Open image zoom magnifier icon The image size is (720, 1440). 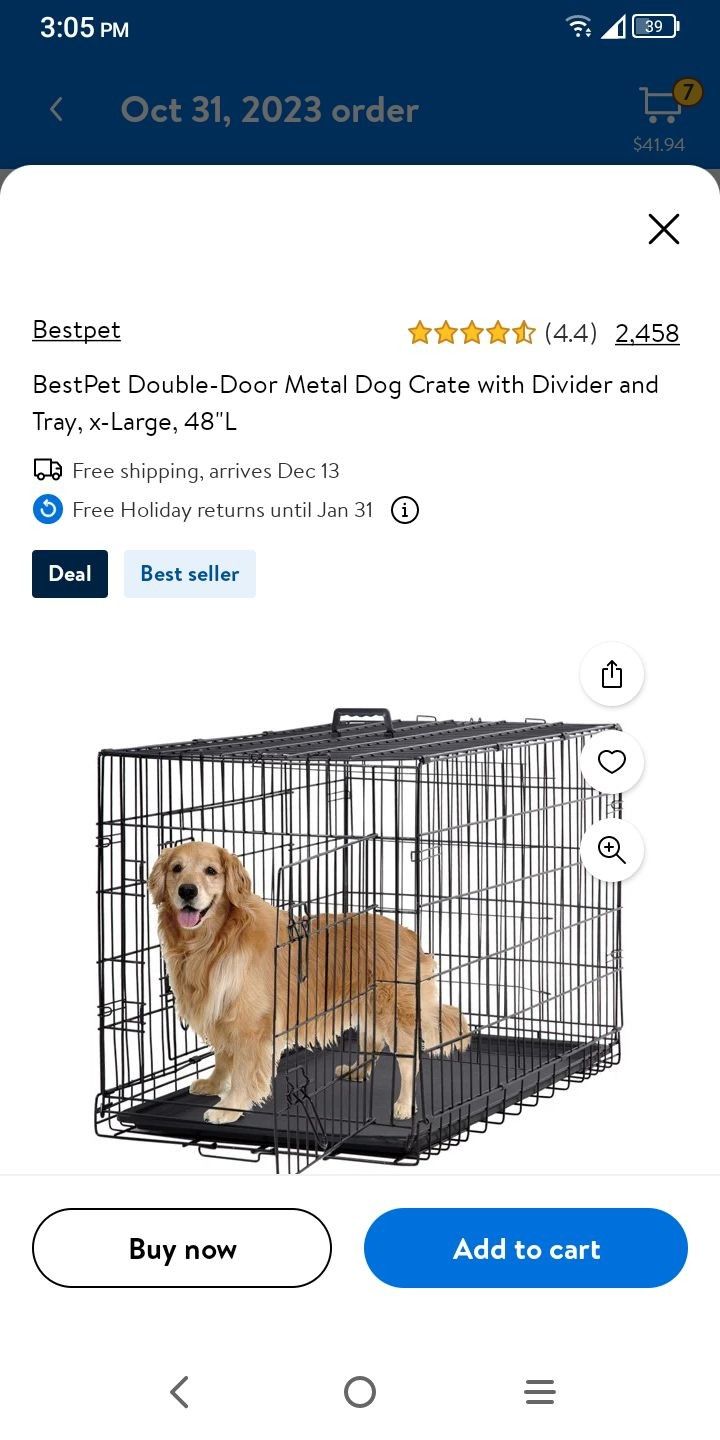[x=612, y=850]
